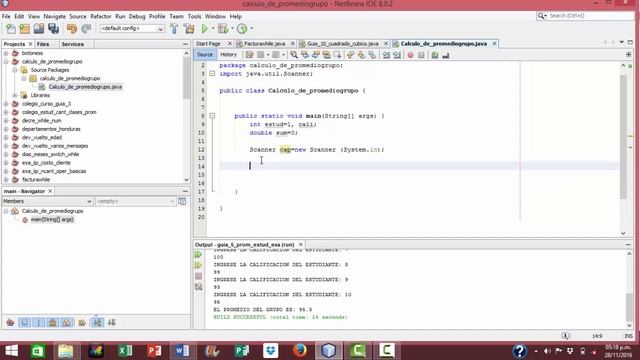Click the Source view button

[x=205, y=55]
